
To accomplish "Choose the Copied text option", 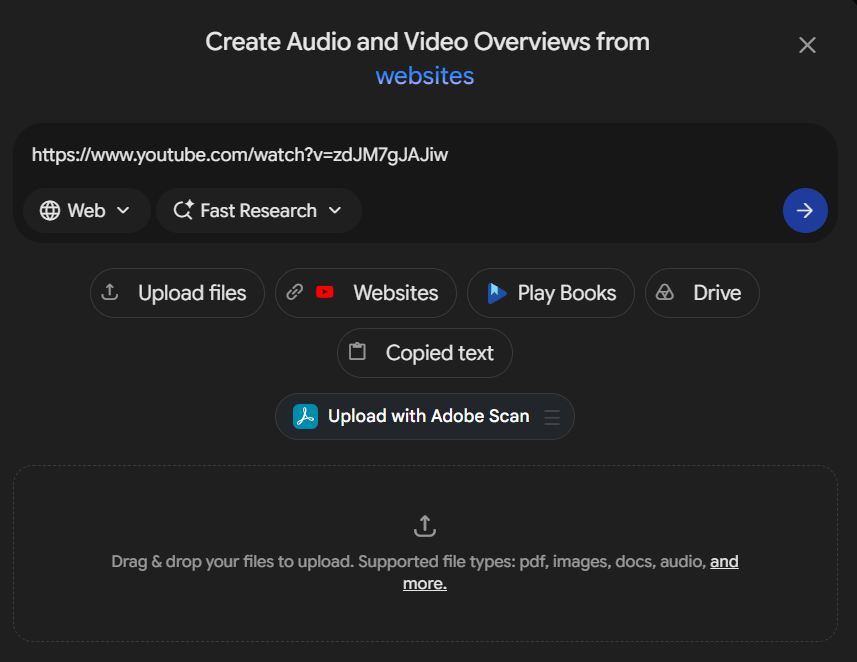I will pyautogui.click(x=425, y=353).
